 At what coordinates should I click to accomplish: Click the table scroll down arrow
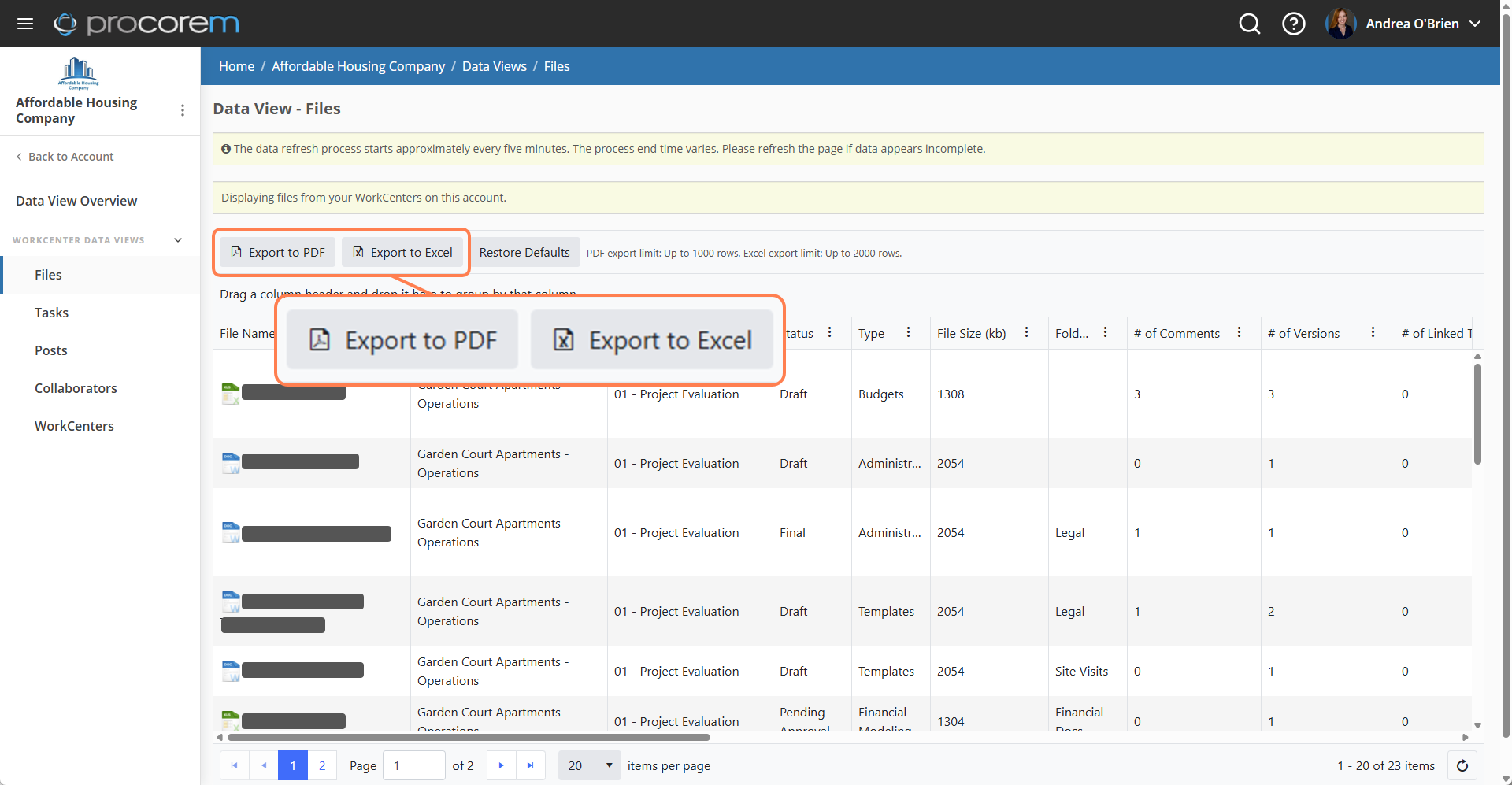(x=1477, y=725)
